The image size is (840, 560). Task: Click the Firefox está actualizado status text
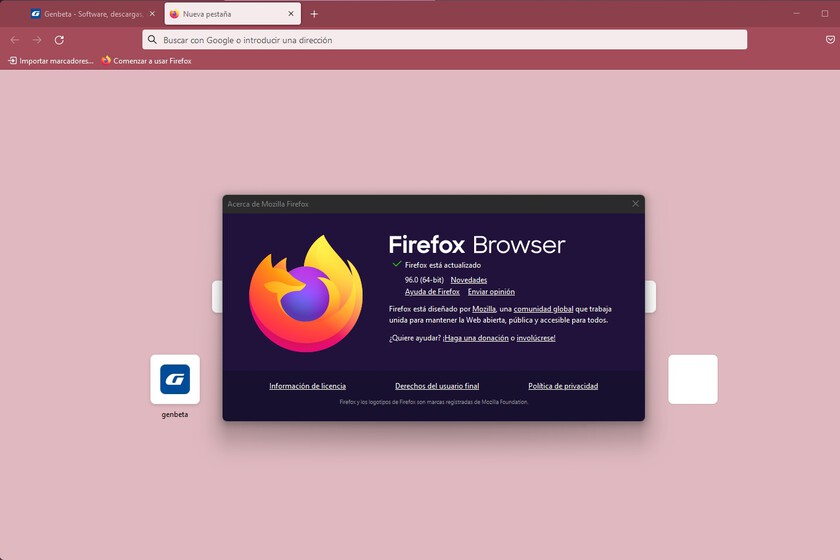(443, 265)
